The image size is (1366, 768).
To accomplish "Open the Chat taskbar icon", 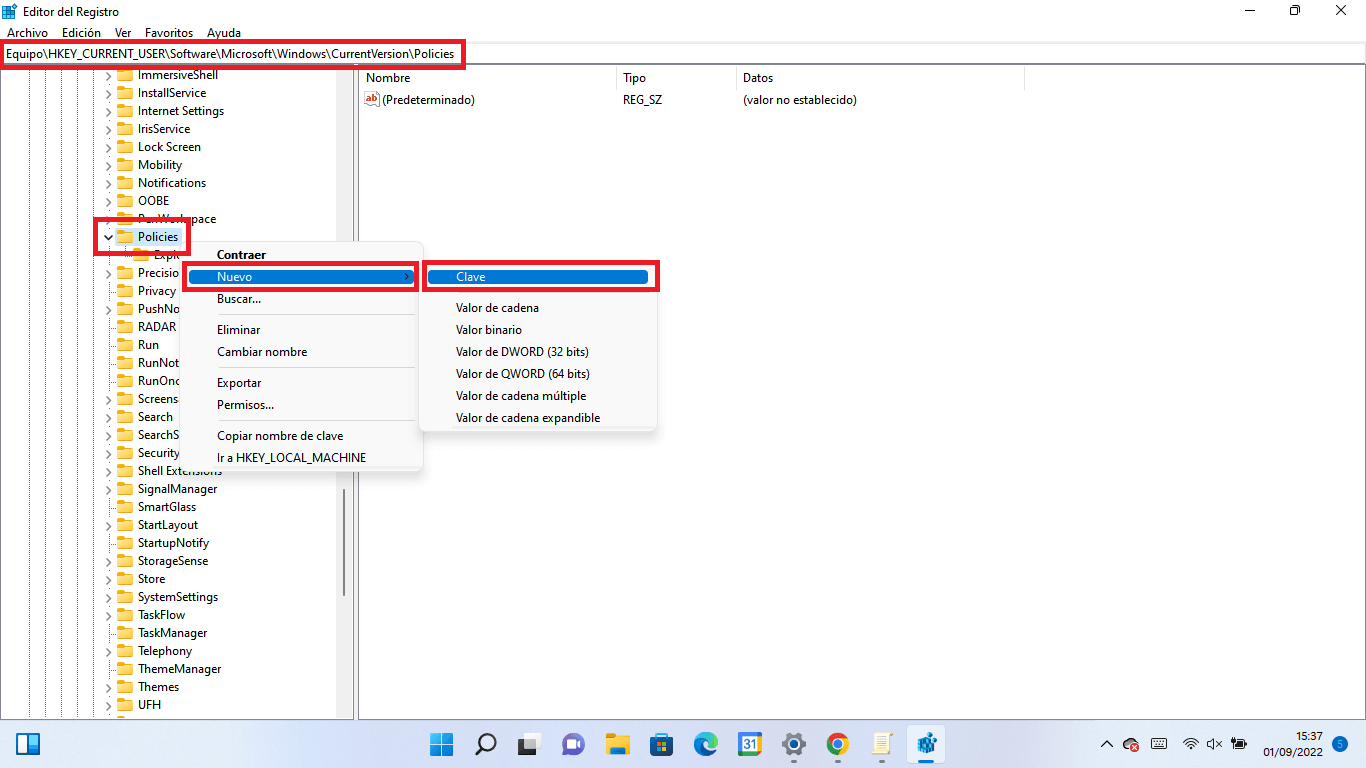I will pyautogui.click(x=573, y=744).
